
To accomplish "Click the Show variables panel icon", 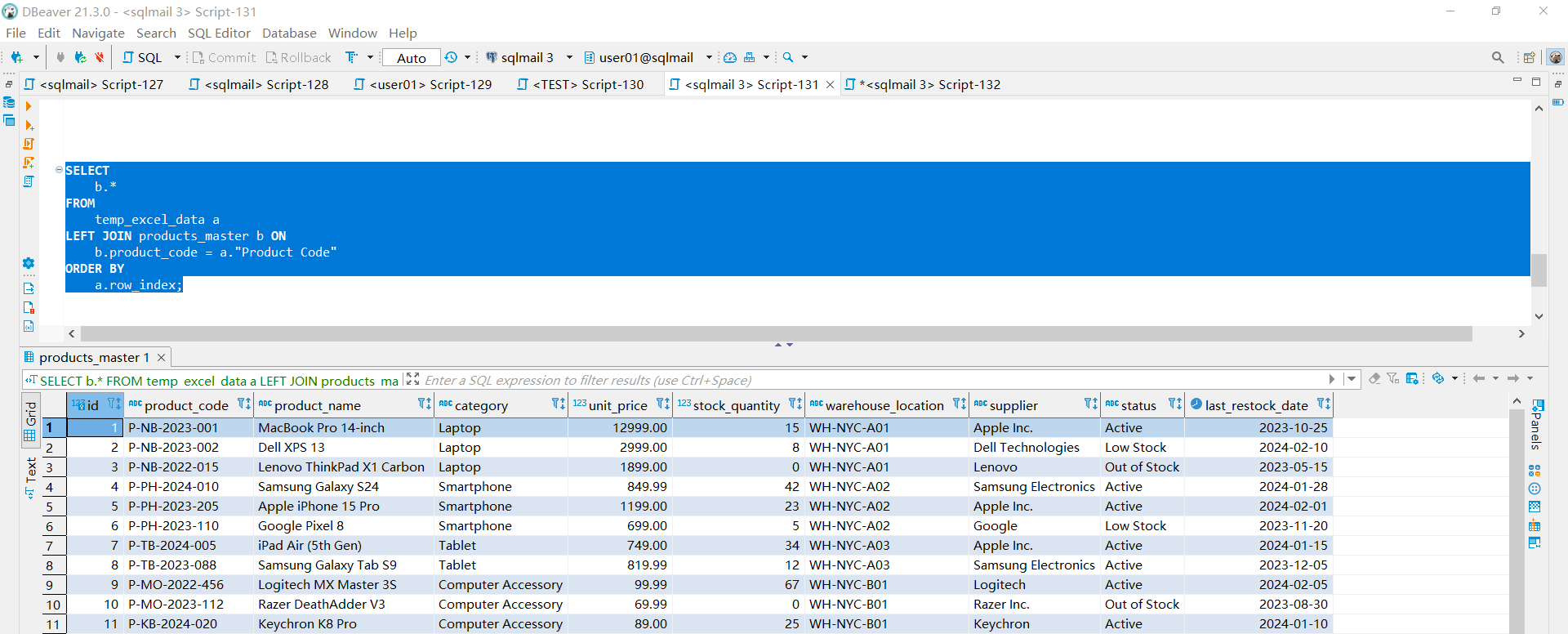I will (x=29, y=326).
